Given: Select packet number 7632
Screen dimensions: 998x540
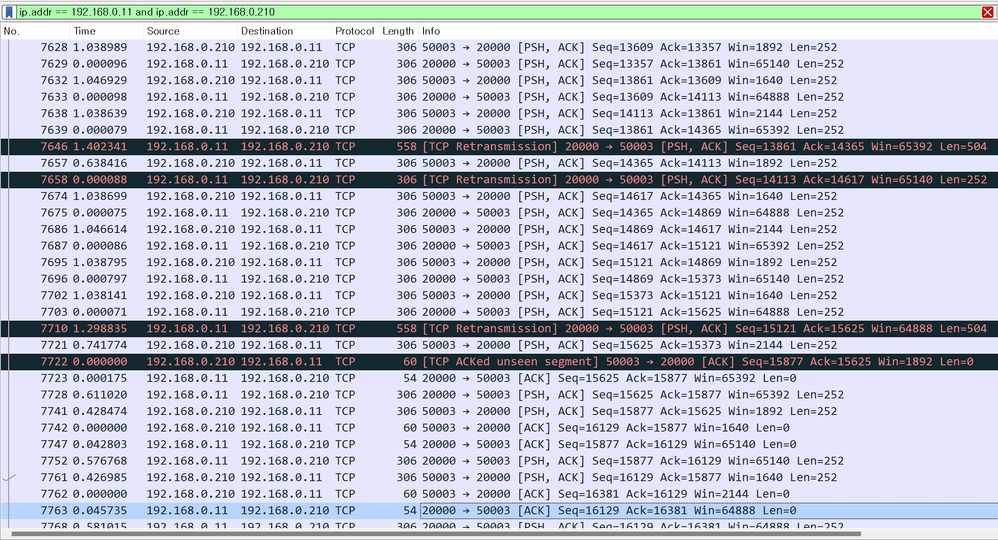Looking at the screenshot, I should click(499, 80).
